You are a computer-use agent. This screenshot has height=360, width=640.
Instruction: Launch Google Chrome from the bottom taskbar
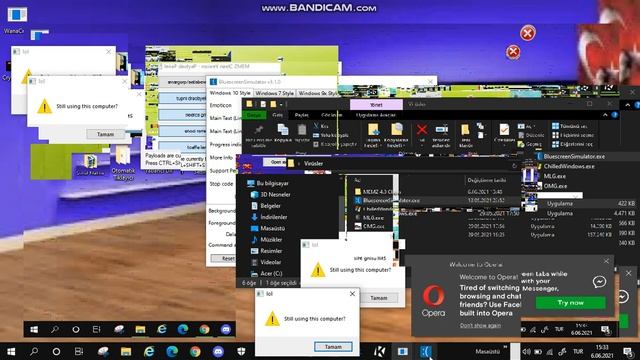195,351
